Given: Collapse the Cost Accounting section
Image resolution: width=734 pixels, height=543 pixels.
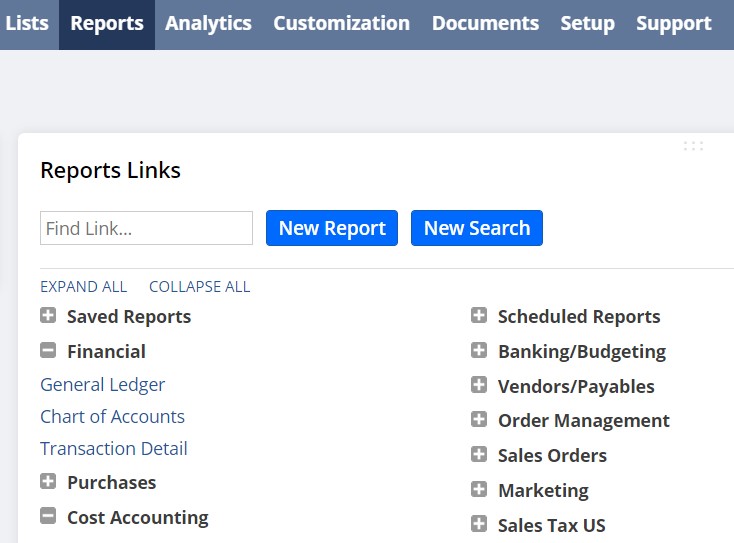Looking at the screenshot, I should (48, 517).
